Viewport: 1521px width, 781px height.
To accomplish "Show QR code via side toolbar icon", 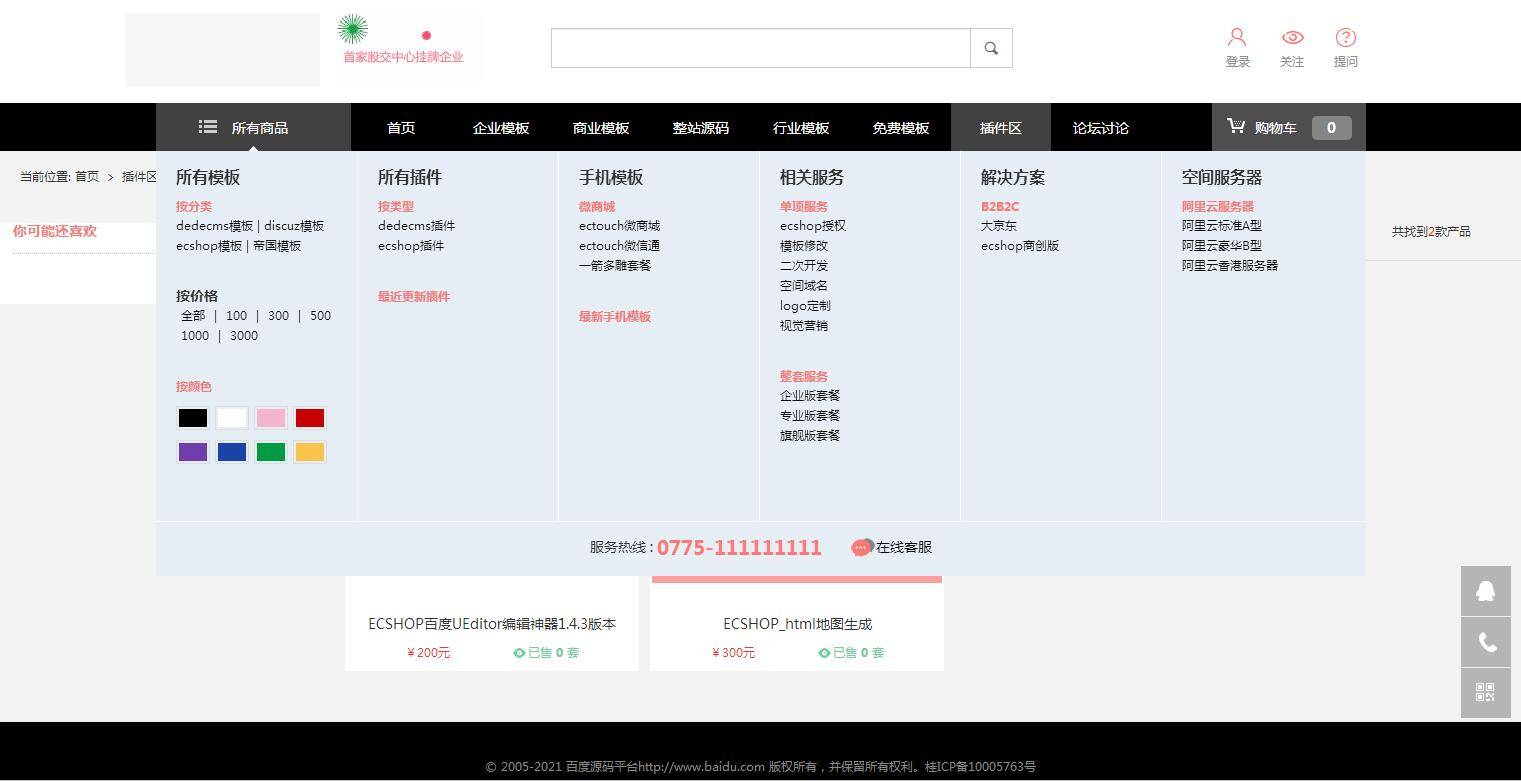I will (x=1485, y=692).
